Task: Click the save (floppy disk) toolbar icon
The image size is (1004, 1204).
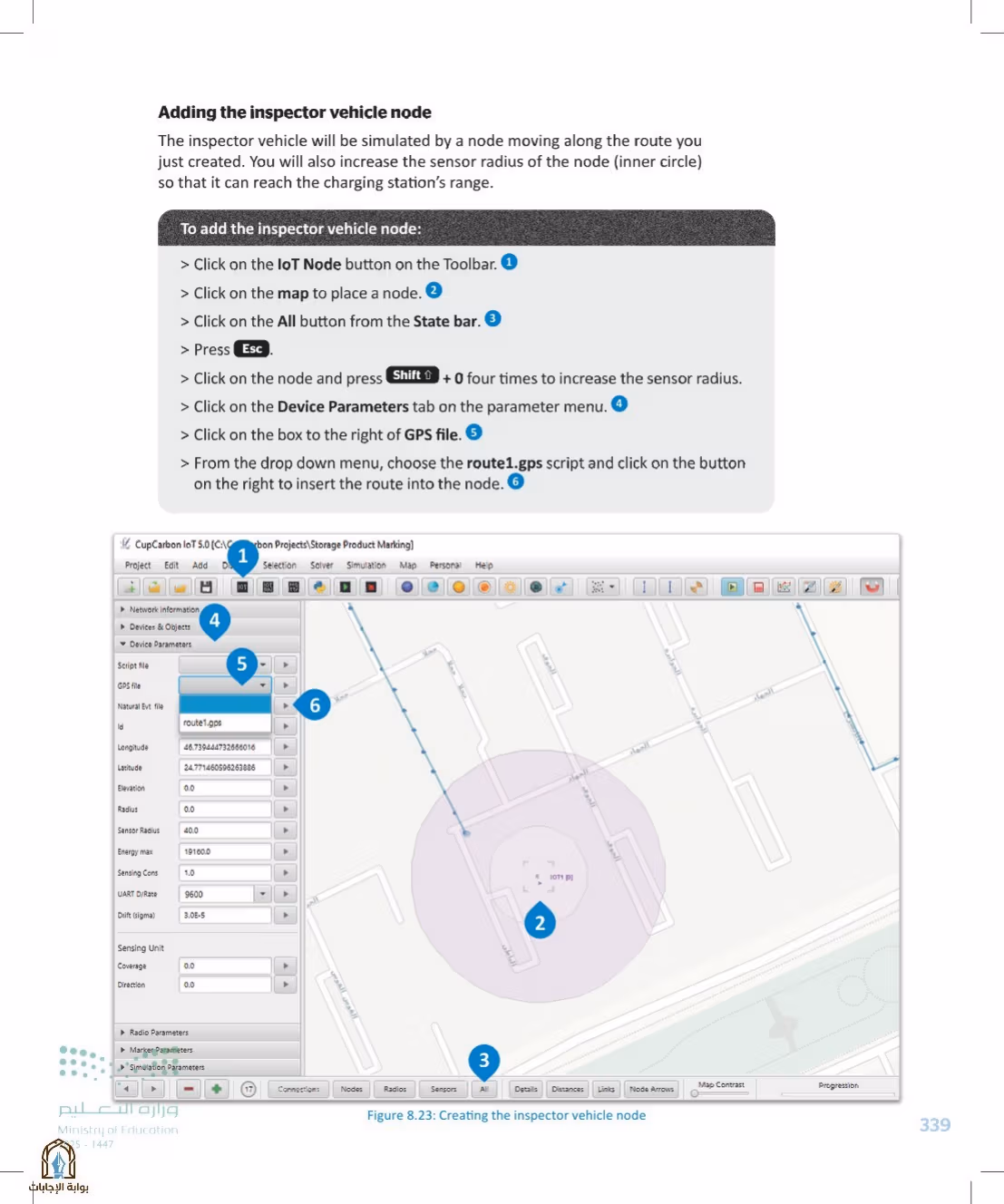Action: tap(206, 587)
